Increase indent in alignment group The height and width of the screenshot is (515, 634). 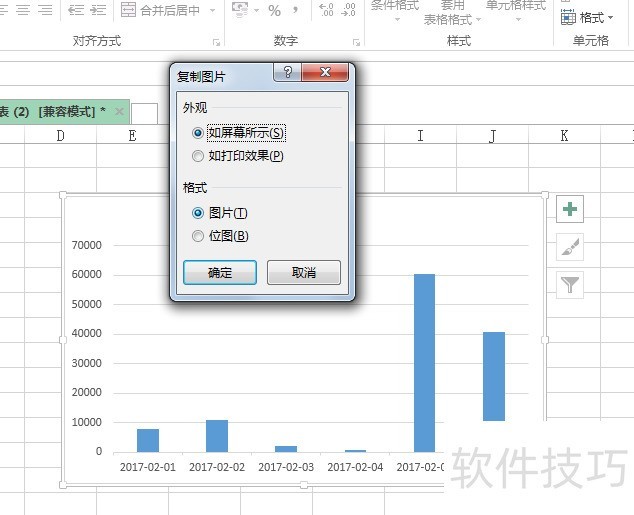tap(98, 10)
